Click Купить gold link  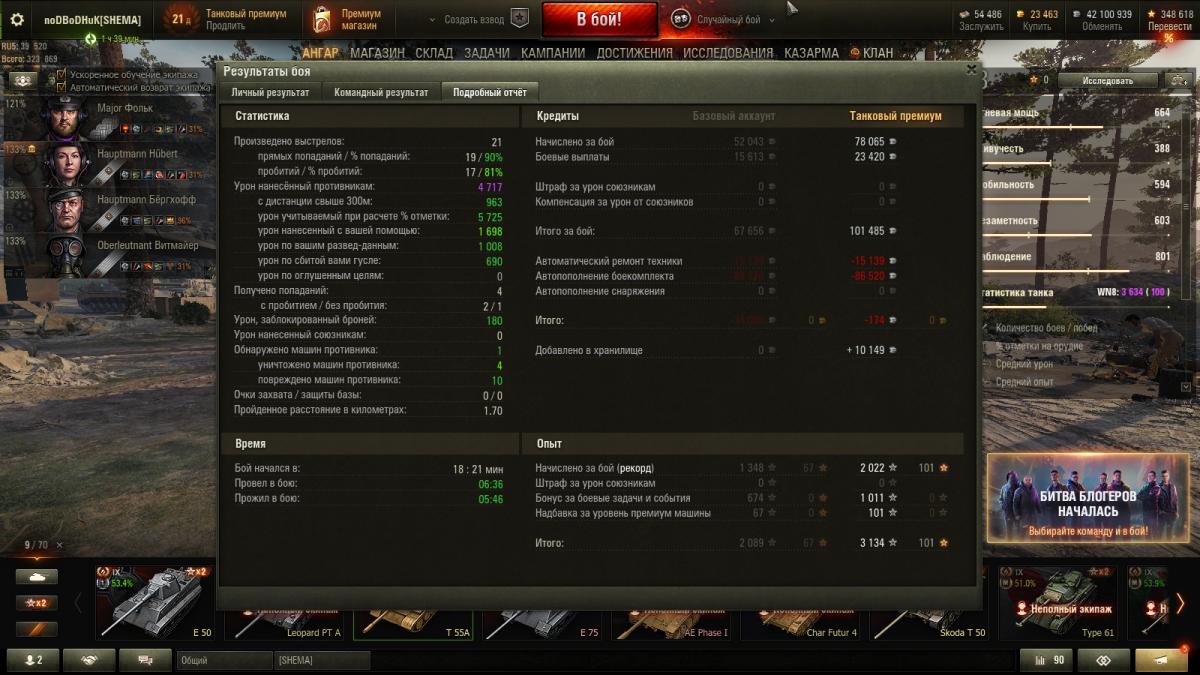[x=1038, y=27]
